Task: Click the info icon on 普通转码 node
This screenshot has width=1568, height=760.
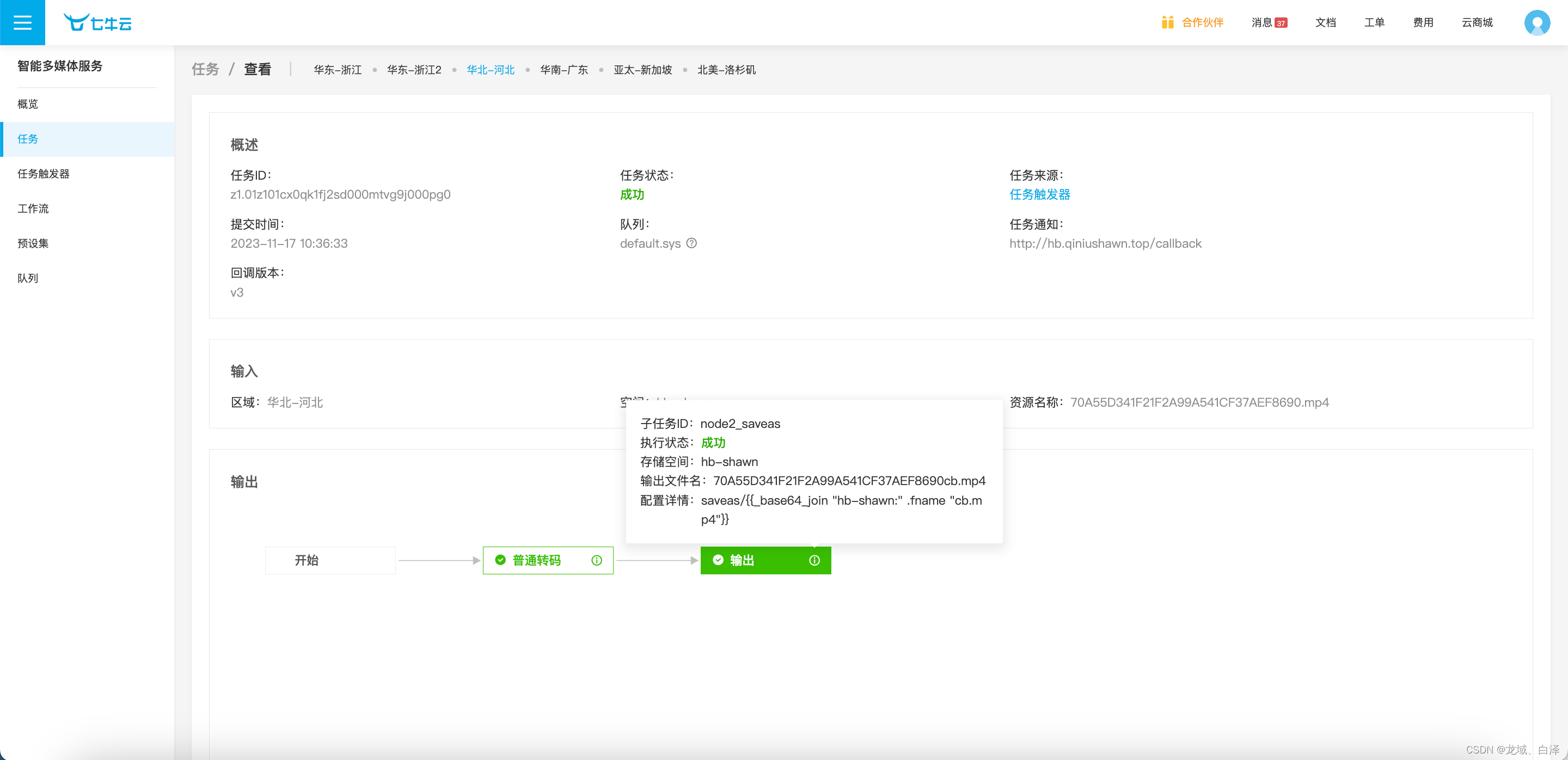Action: (597, 560)
